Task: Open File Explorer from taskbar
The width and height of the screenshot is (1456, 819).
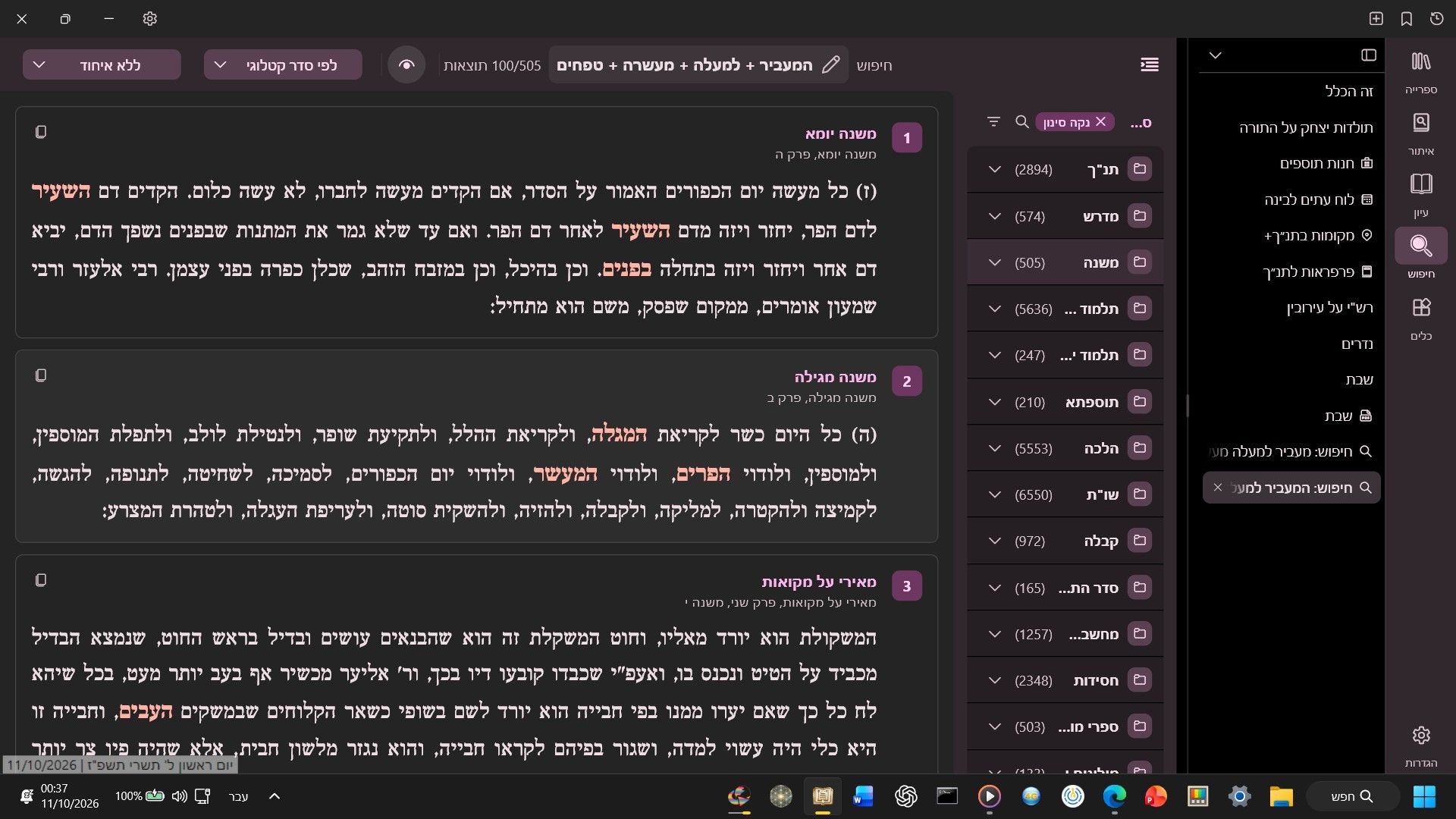Action: [x=1281, y=796]
